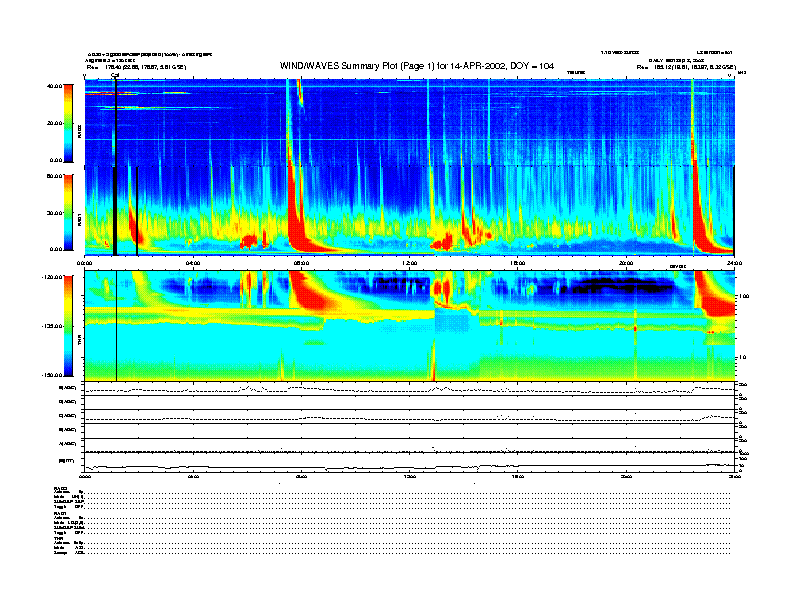
Task: Click 04:00 label on bottom line-plot axis
Action: [193, 477]
